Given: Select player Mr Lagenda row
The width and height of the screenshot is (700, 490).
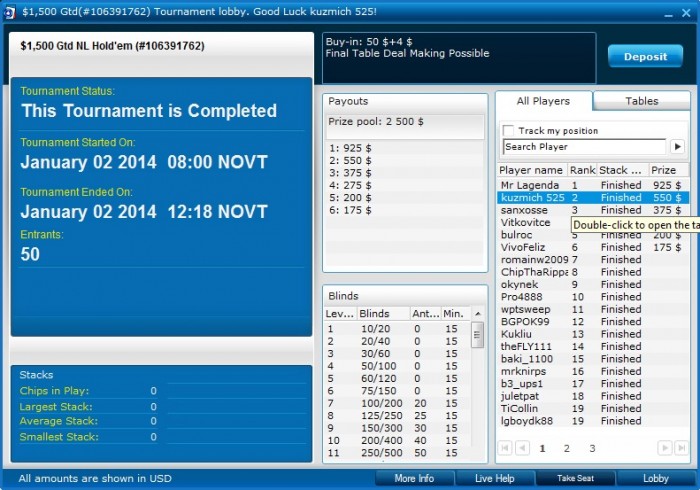Looking at the screenshot, I should pos(593,185).
